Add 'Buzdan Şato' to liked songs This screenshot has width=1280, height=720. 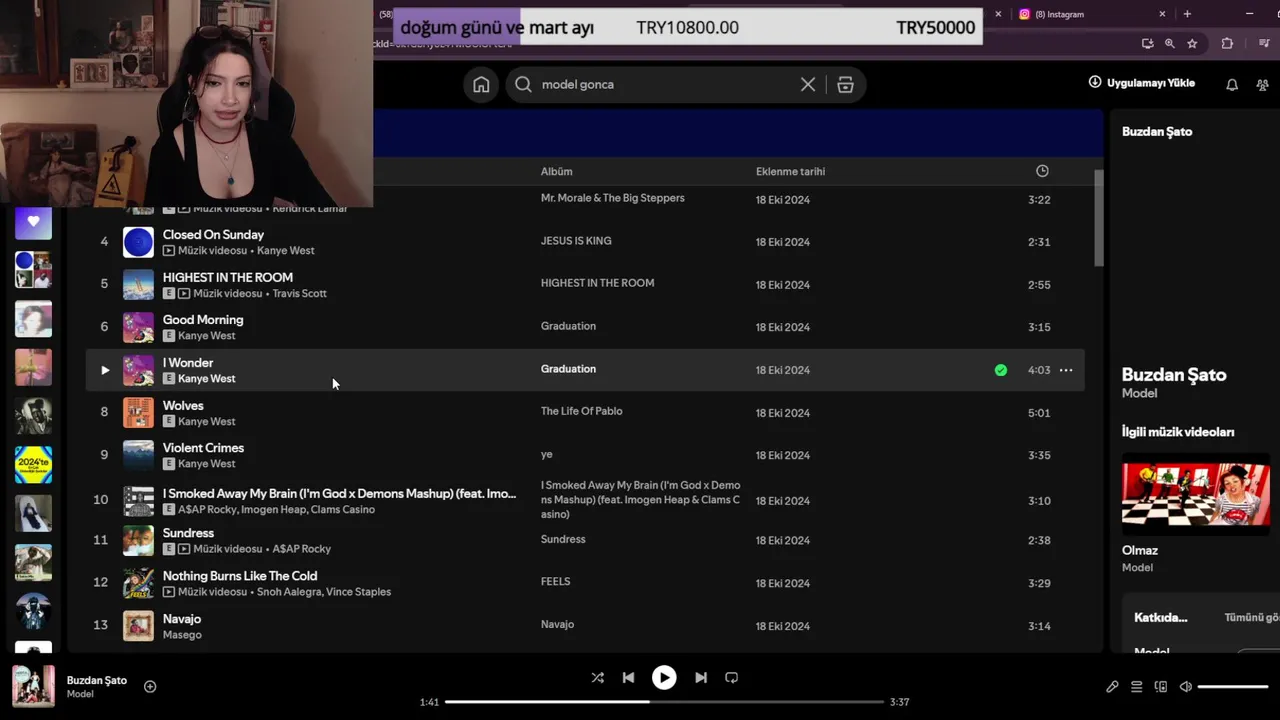coord(150,687)
